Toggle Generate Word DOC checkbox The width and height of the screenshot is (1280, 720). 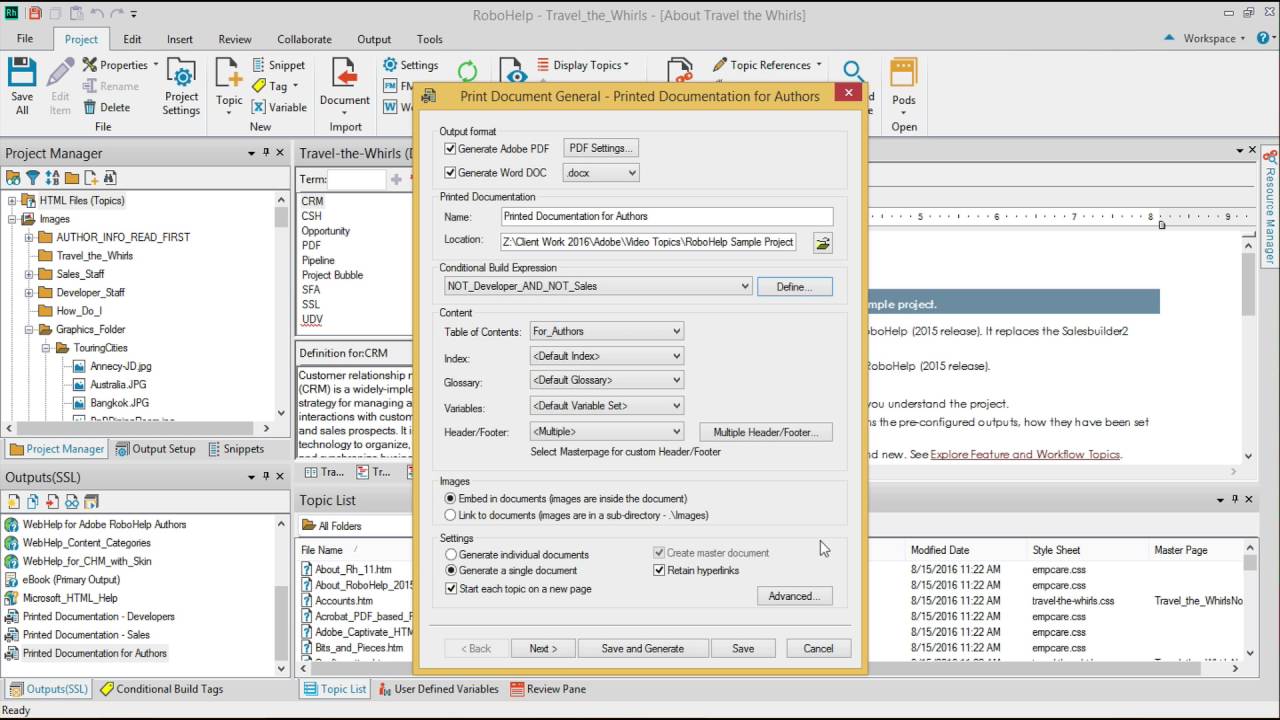point(450,173)
